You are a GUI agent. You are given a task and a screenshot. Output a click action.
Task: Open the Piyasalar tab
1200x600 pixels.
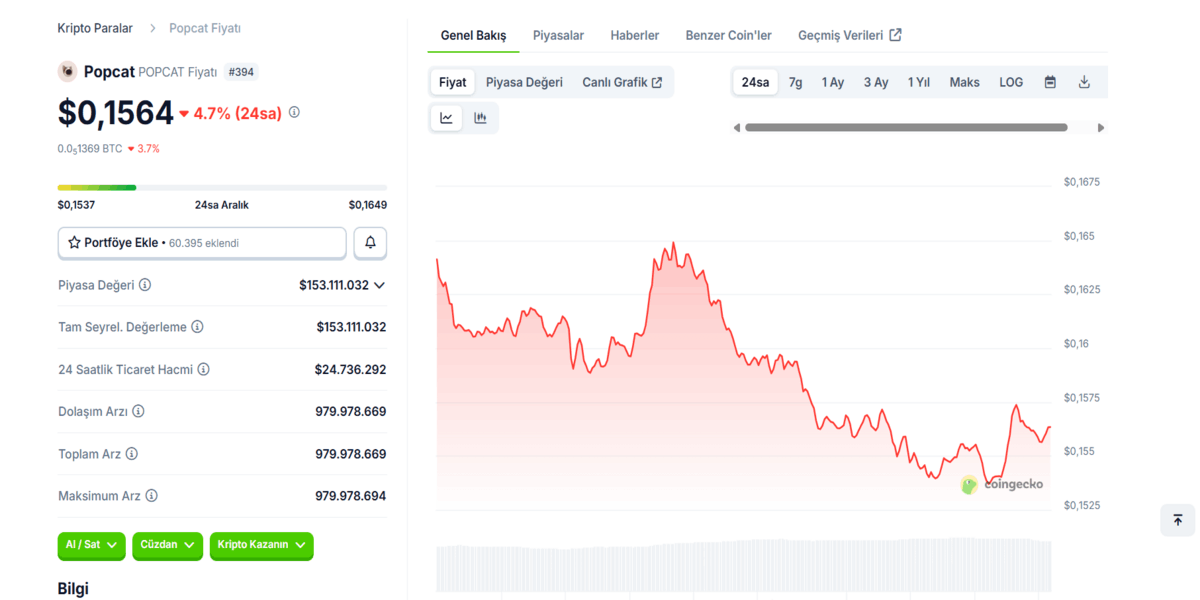point(558,35)
